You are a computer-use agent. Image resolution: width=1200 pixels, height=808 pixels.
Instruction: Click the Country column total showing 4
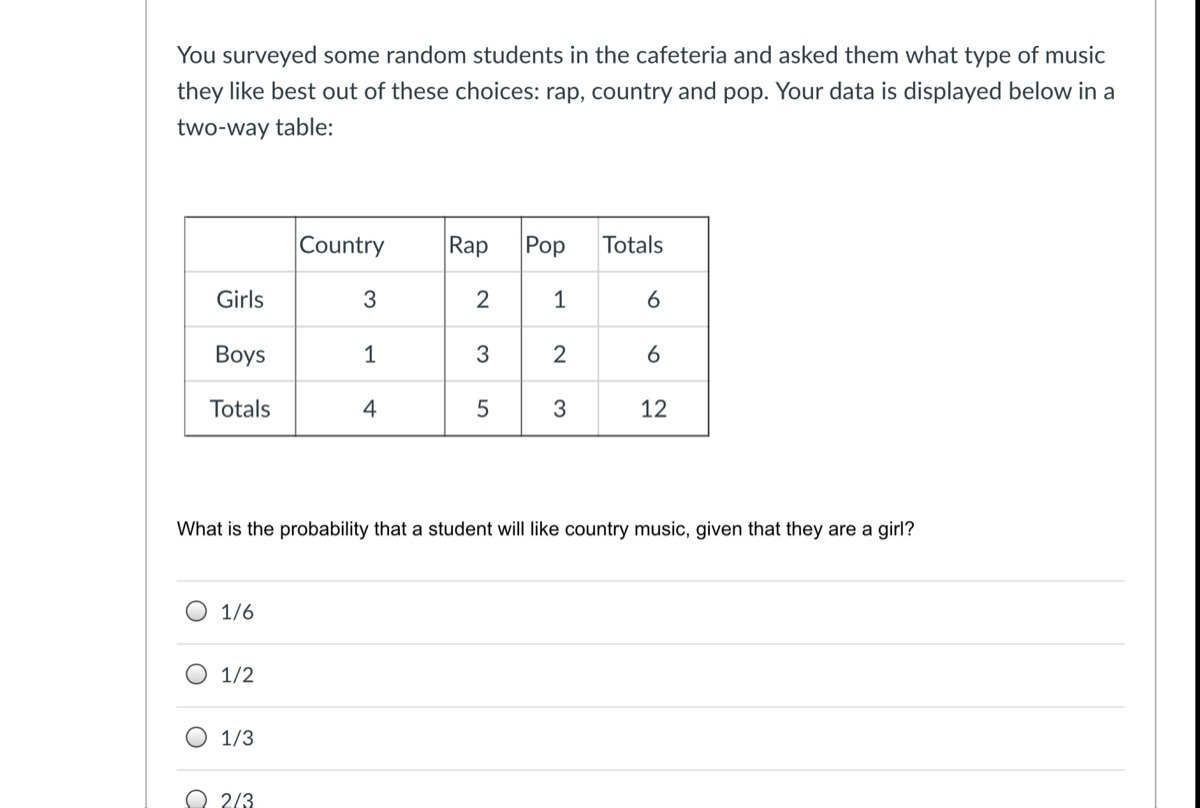[369, 408]
